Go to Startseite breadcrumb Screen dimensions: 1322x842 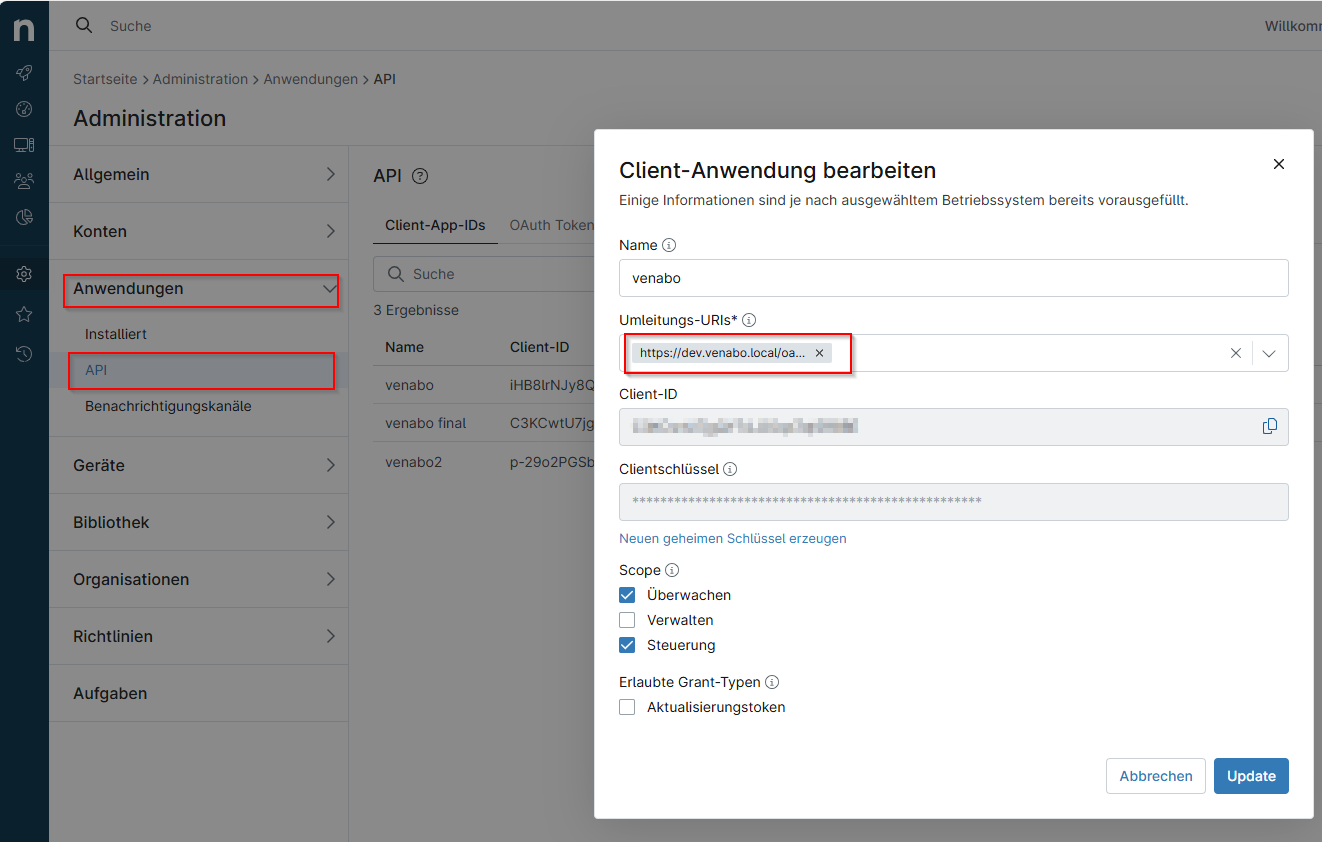coord(105,79)
